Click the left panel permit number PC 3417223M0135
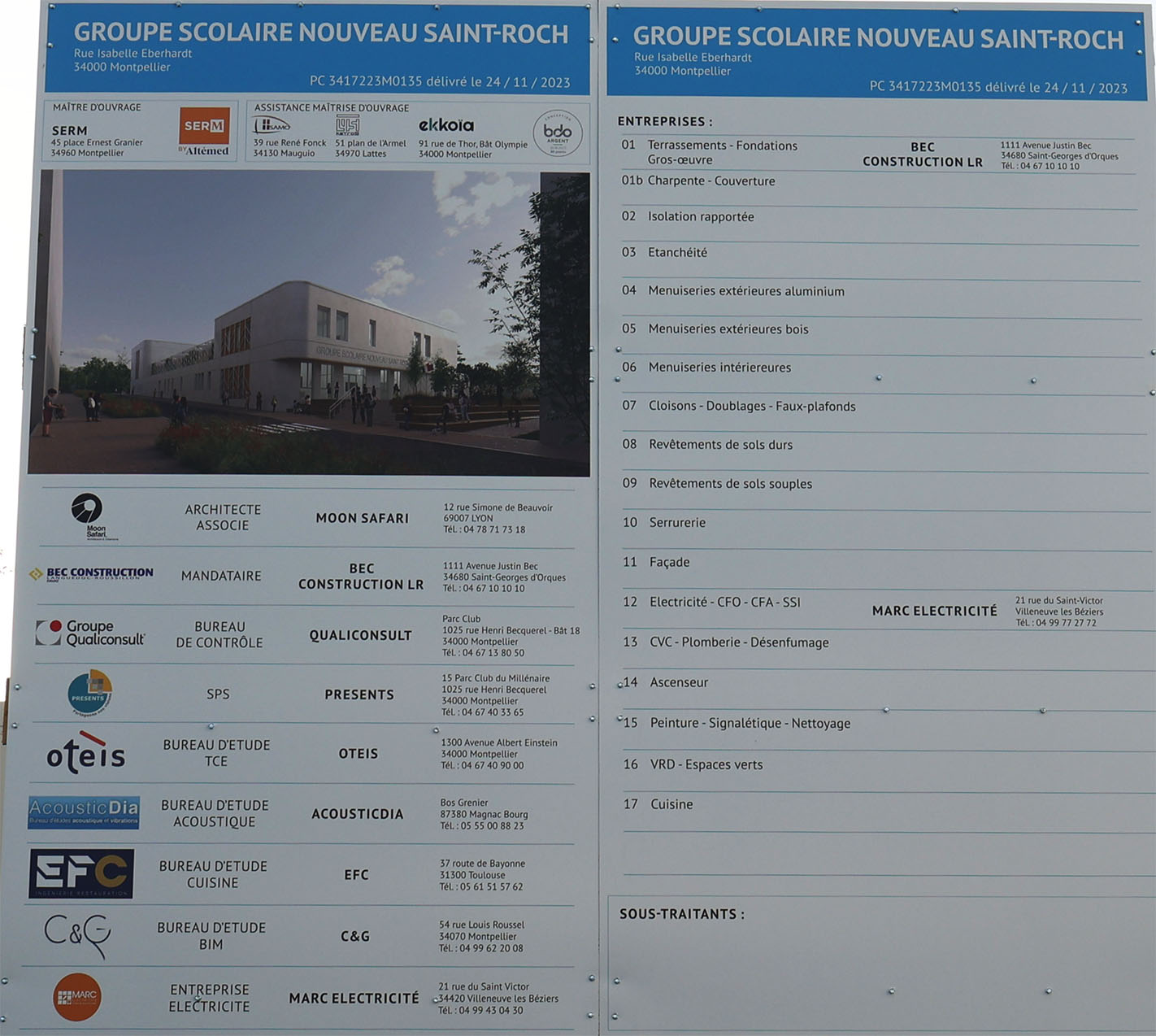 click(x=366, y=81)
